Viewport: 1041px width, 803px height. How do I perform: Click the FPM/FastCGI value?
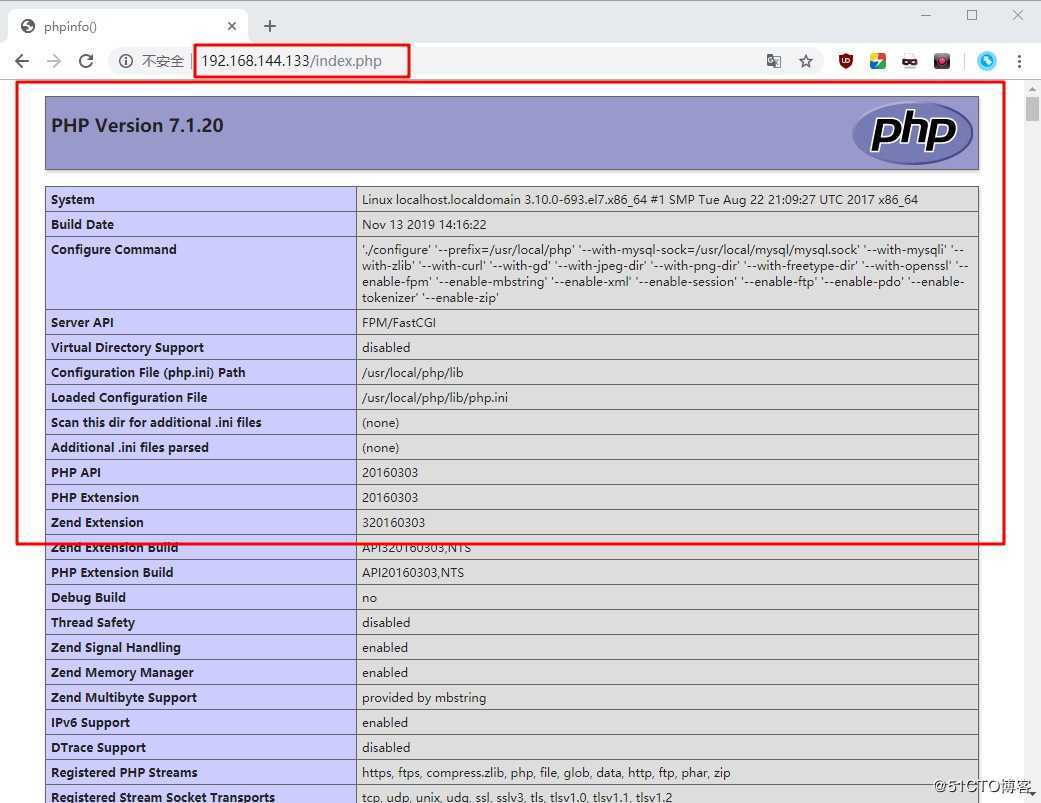pos(399,323)
